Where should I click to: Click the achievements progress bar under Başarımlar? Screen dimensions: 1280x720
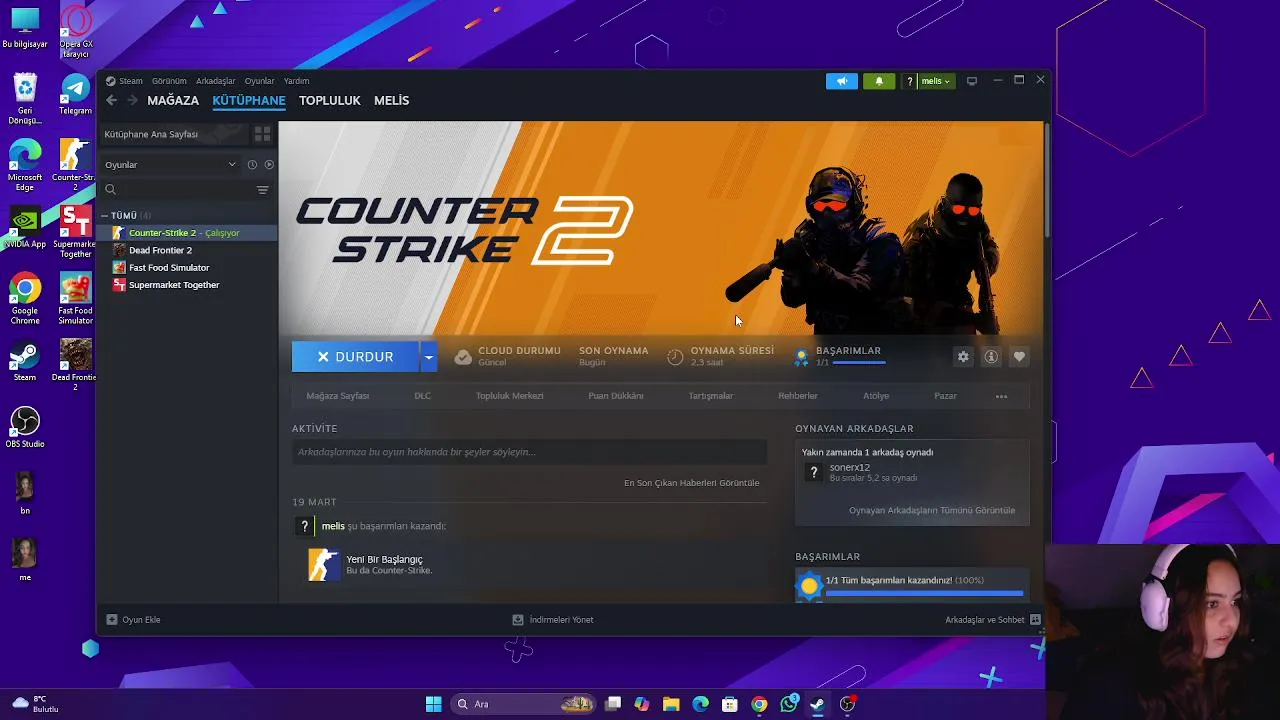924,593
